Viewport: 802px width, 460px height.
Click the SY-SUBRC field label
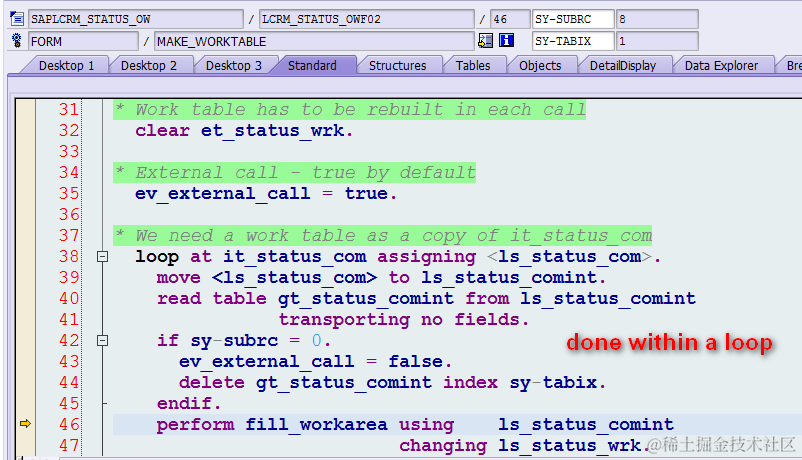point(573,19)
